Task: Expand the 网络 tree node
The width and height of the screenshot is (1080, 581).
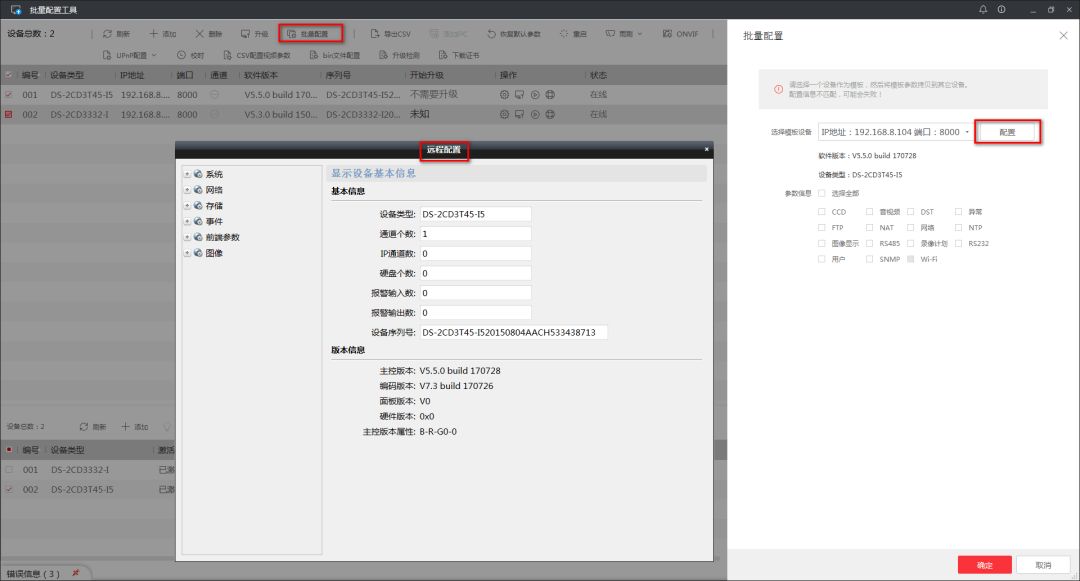Action: pyautogui.click(x=187, y=190)
